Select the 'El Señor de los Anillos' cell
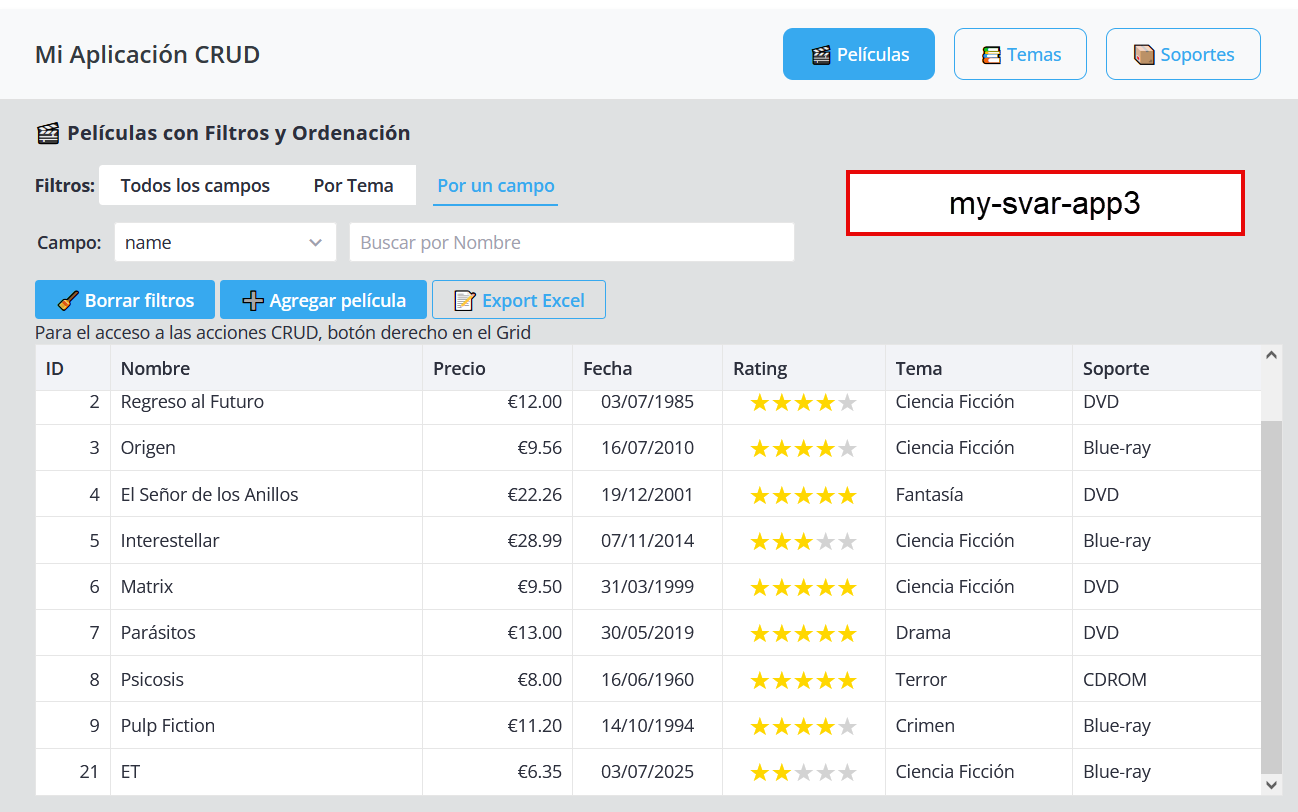 (x=266, y=494)
